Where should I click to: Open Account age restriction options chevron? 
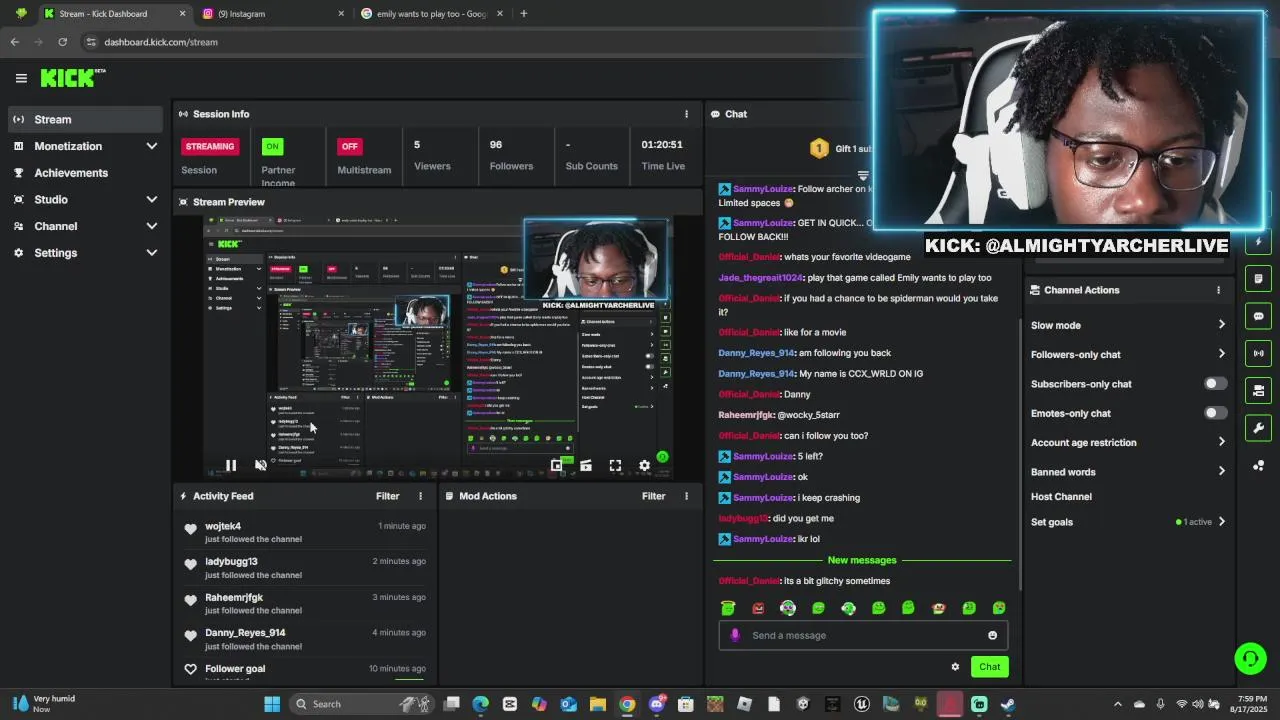(1221, 442)
